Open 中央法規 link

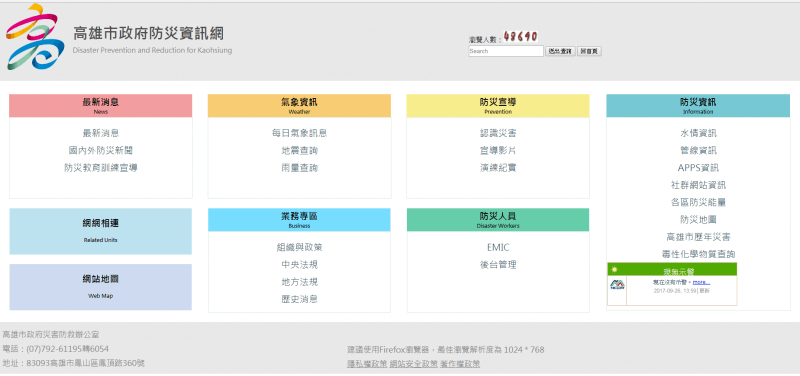click(299, 265)
